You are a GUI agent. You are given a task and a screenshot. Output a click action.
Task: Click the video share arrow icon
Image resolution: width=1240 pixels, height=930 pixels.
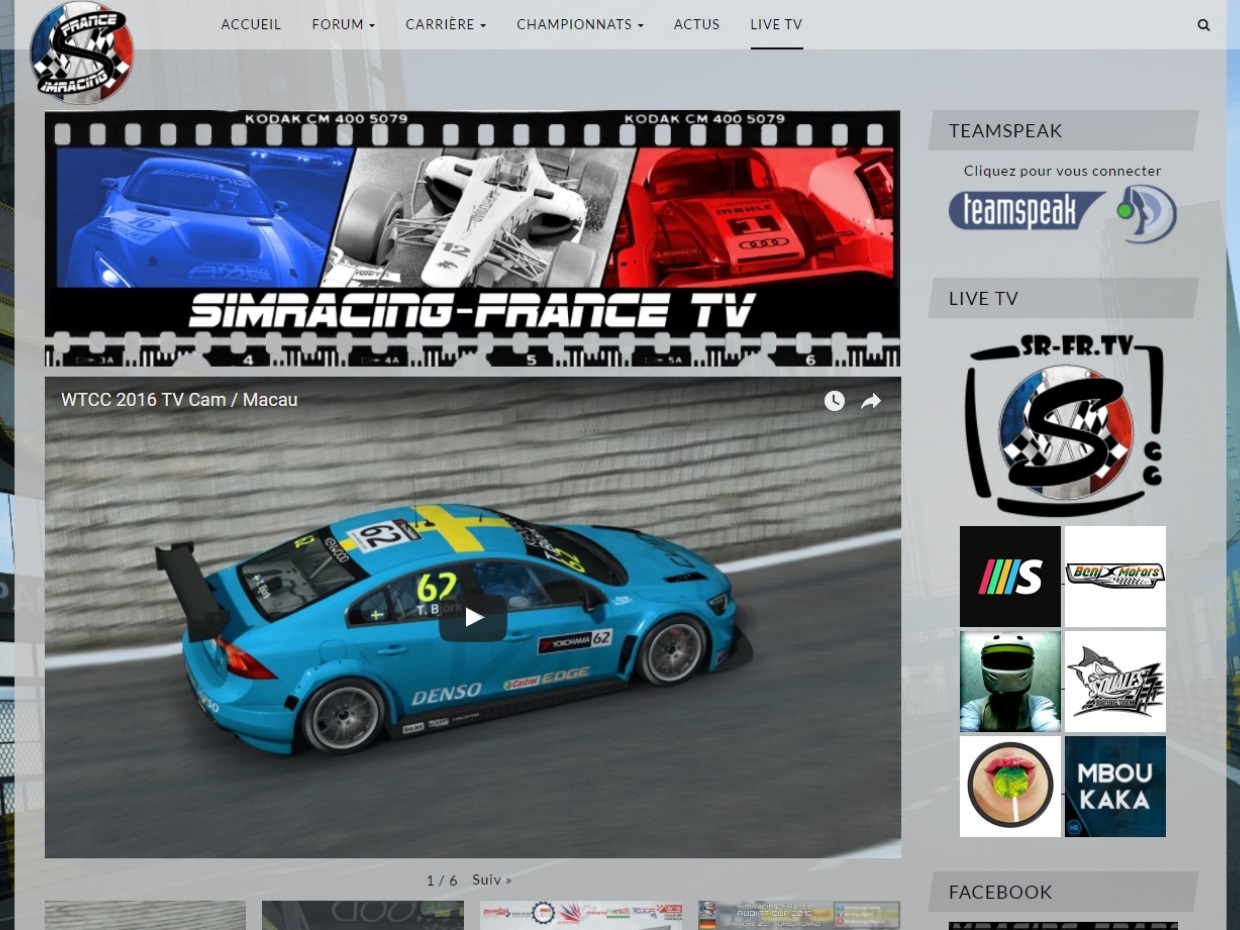(x=871, y=401)
